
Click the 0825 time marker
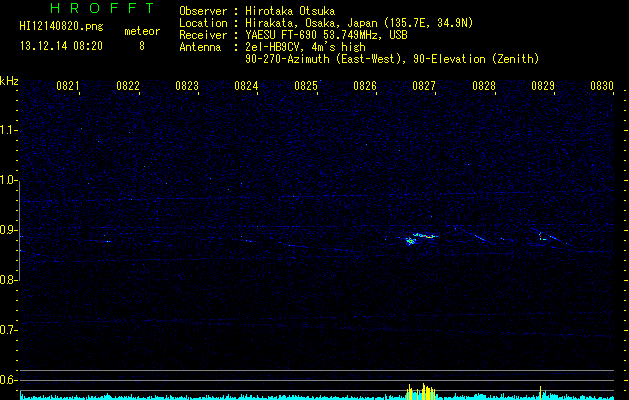[306, 86]
